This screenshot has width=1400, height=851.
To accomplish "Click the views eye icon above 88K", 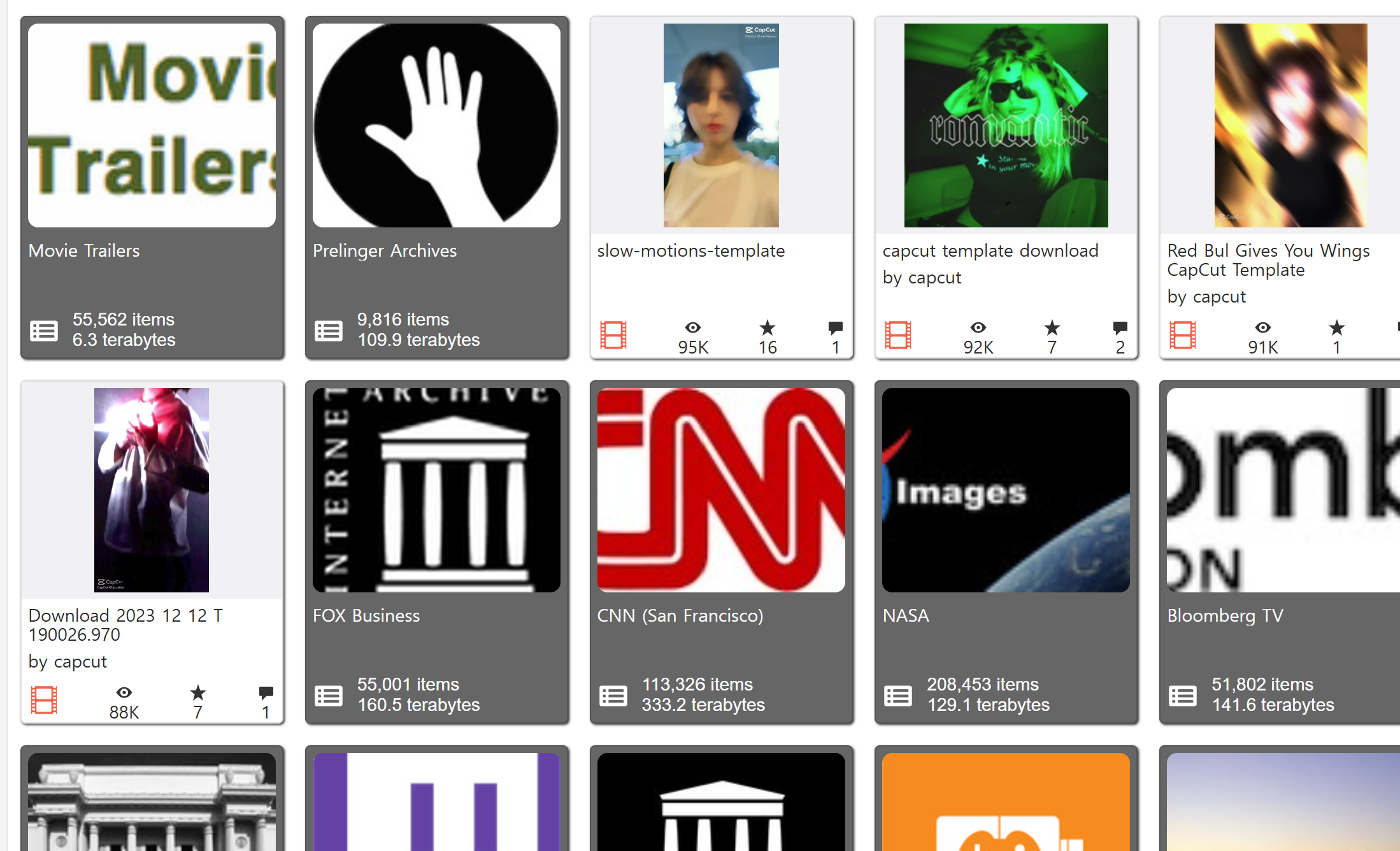I will click(x=124, y=692).
